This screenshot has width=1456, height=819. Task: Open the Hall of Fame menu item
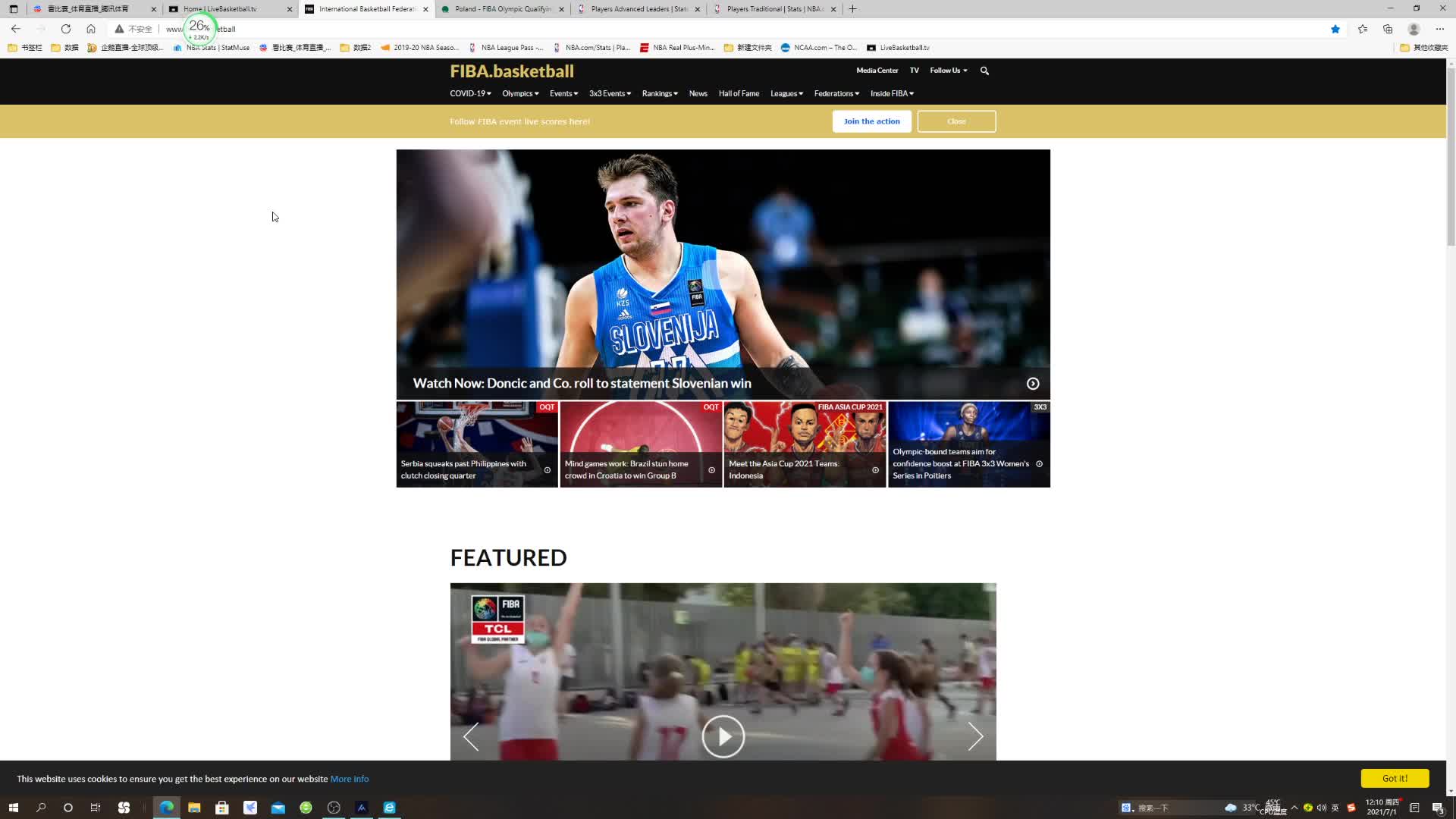tap(739, 93)
